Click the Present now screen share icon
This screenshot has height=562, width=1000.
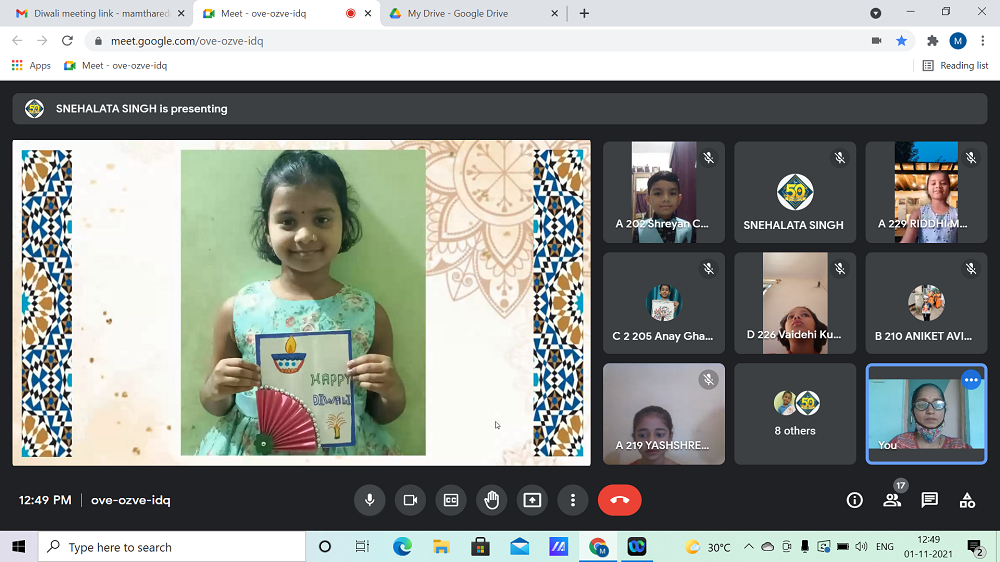(532, 500)
